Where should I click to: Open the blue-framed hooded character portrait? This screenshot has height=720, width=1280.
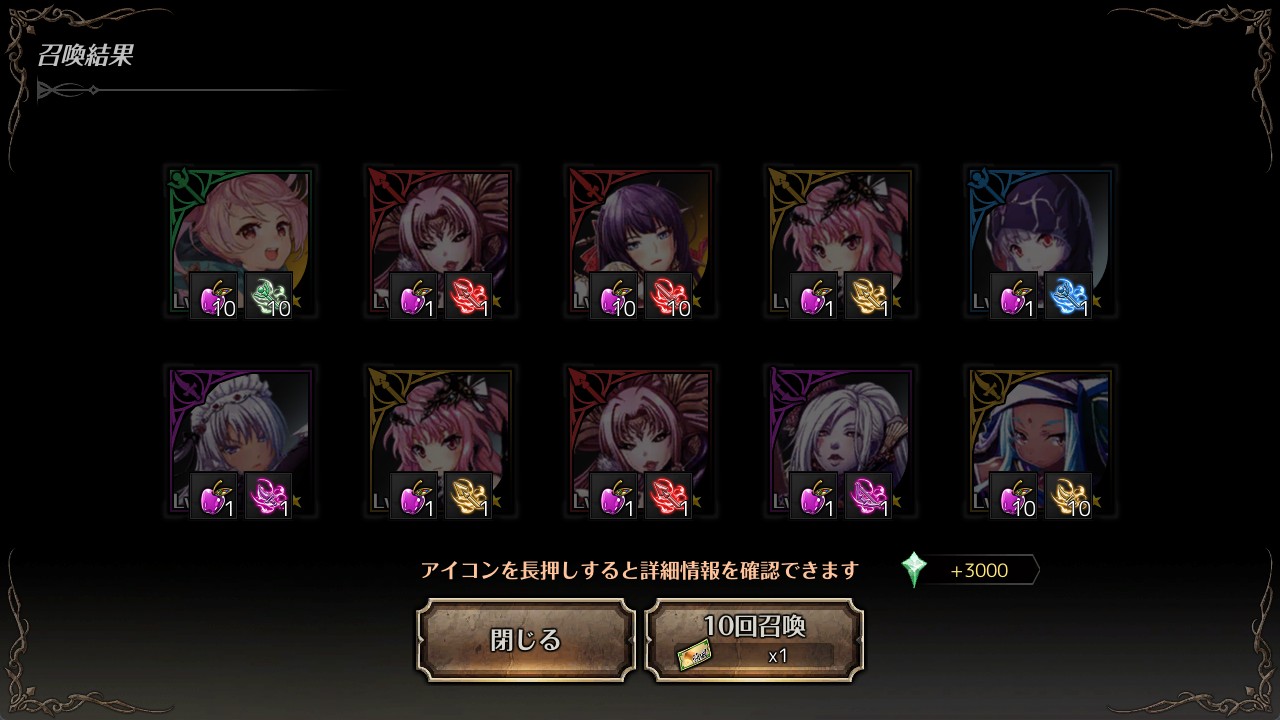coord(1040,242)
